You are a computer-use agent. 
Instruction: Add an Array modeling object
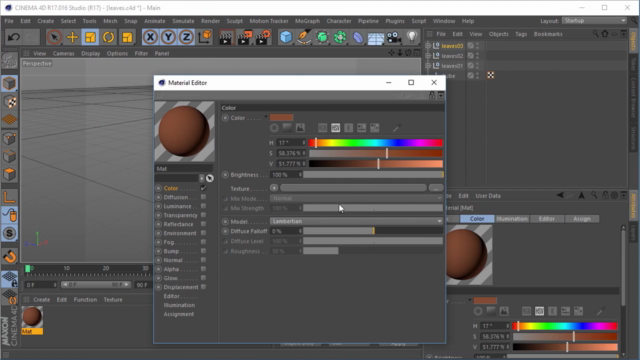(x=340, y=37)
